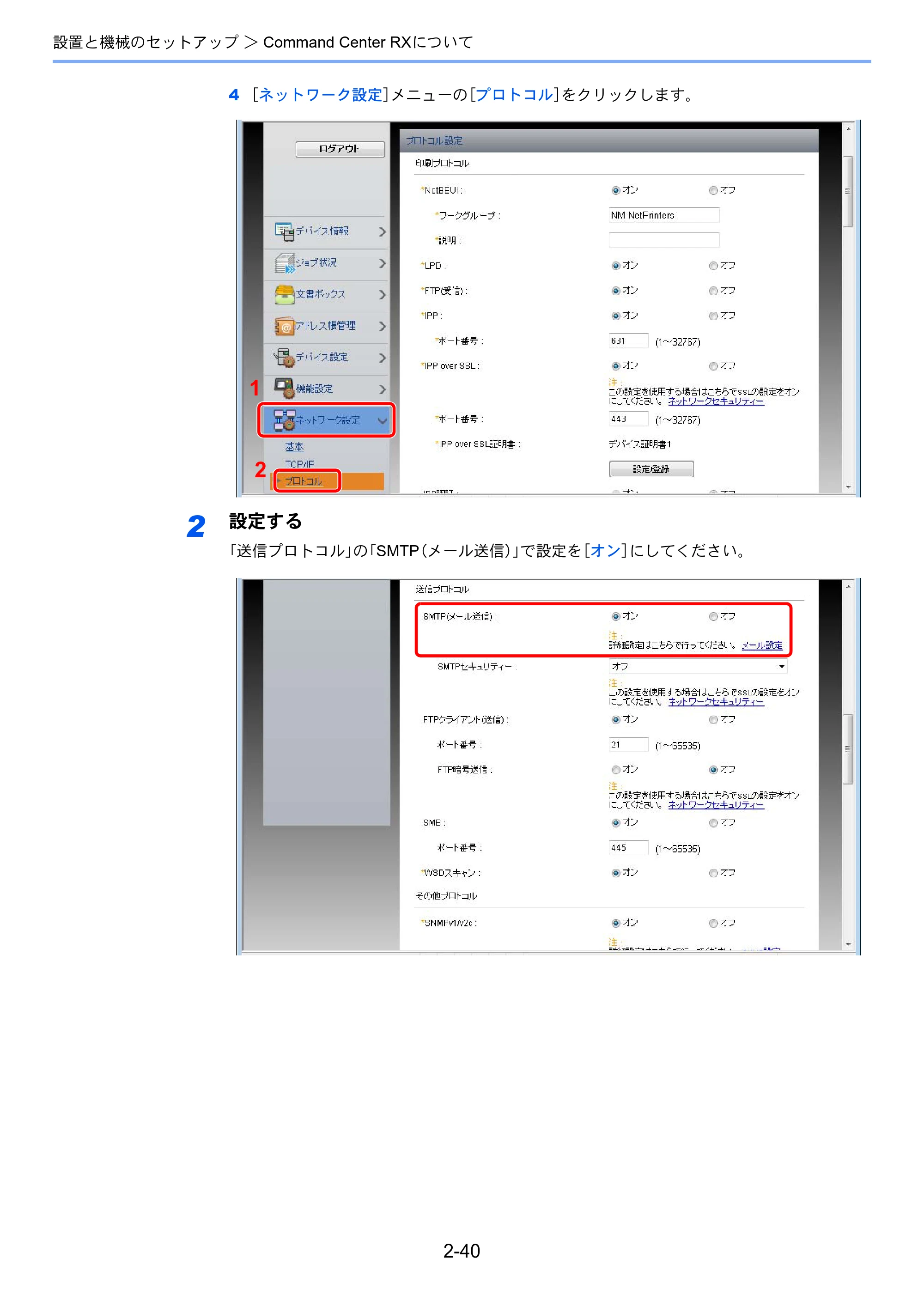Set SMB to オフ
The height and width of the screenshot is (1307, 924).
[713, 822]
